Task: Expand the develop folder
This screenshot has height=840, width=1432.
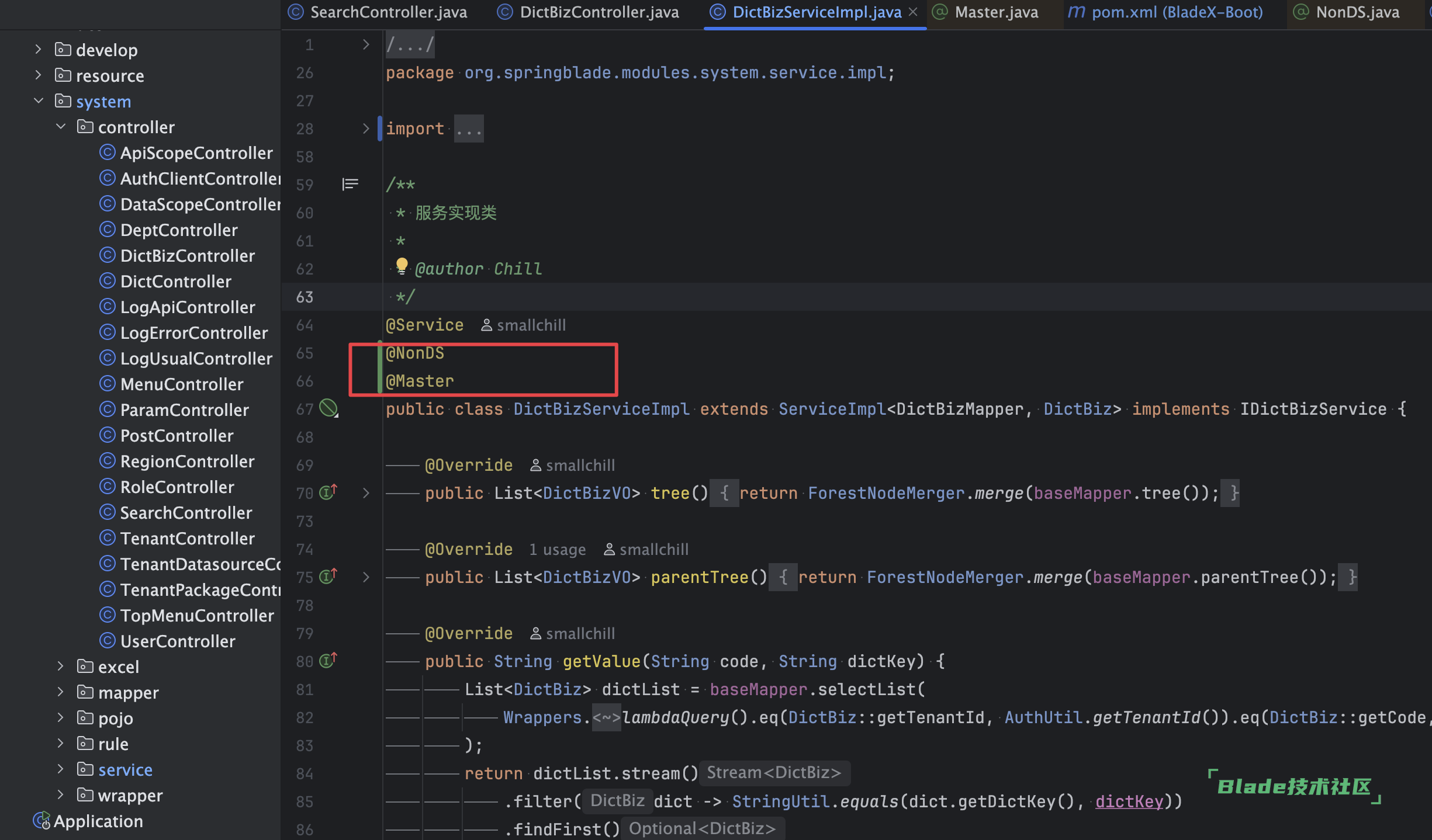Action: [x=38, y=50]
